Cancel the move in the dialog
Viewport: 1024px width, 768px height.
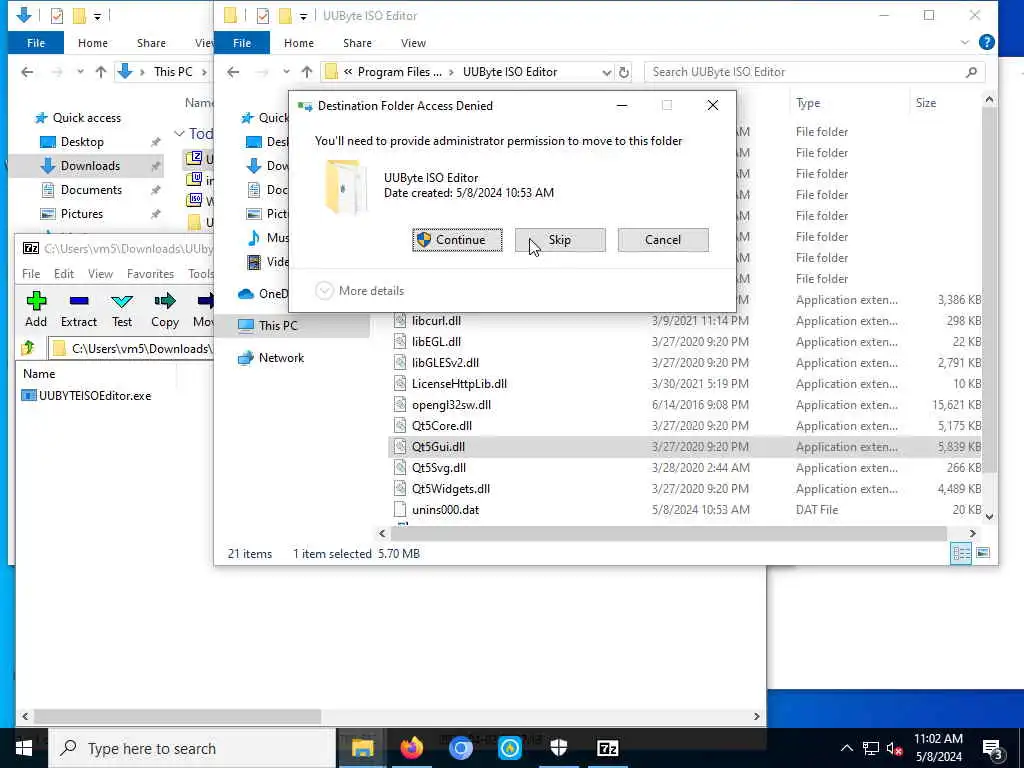[663, 240]
